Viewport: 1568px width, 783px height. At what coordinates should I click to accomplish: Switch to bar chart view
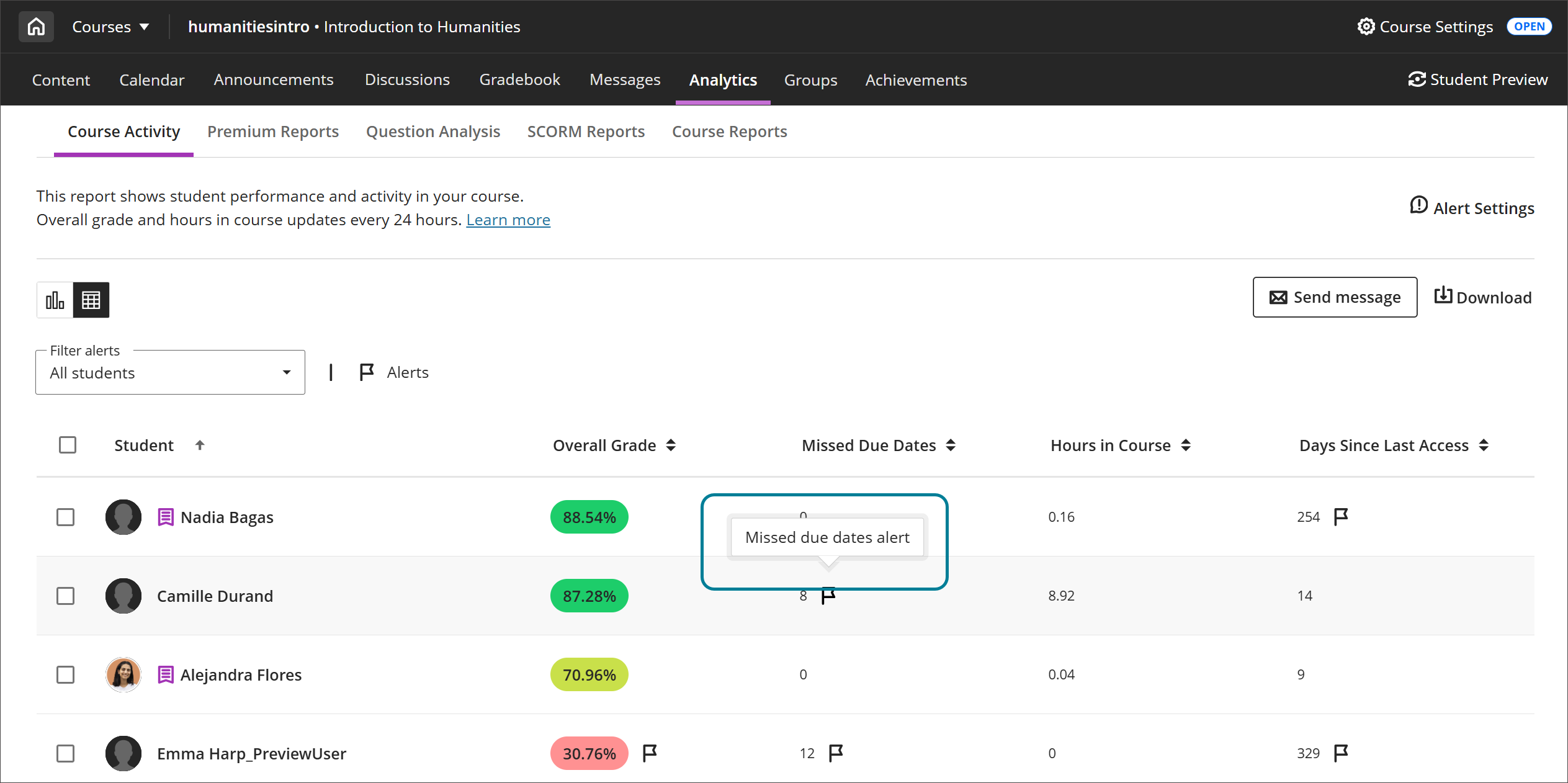[55, 299]
